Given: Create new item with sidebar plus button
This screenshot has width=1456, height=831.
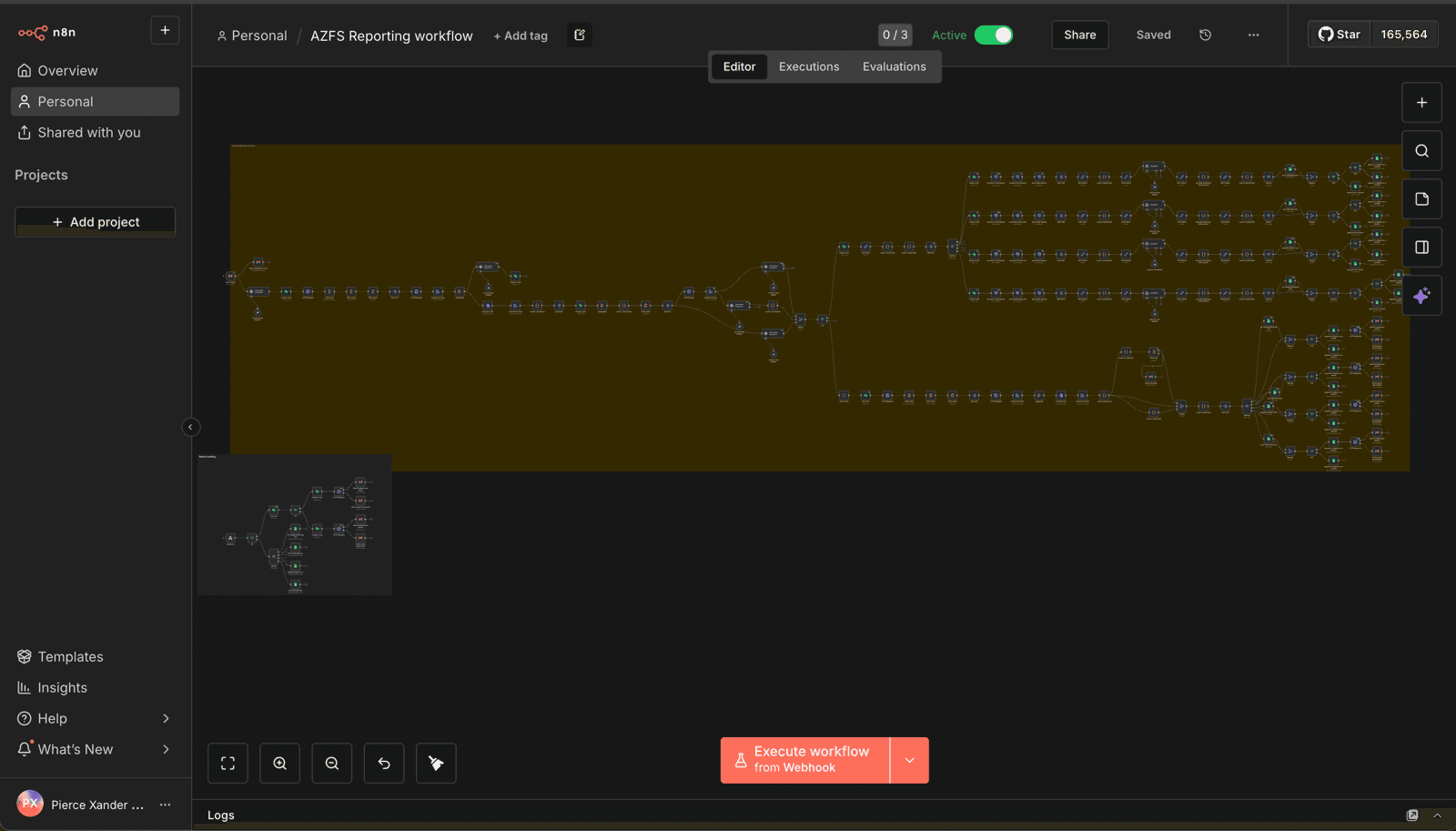Looking at the screenshot, I should (165, 30).
